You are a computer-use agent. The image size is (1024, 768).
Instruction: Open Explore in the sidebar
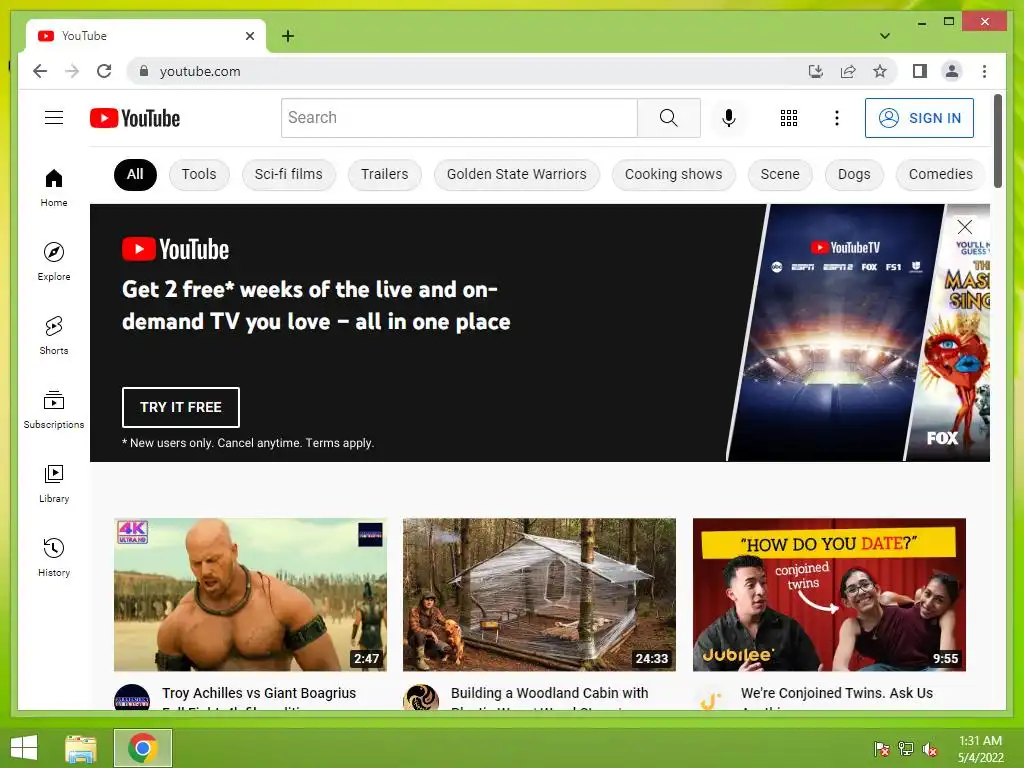tap(54, 261)
